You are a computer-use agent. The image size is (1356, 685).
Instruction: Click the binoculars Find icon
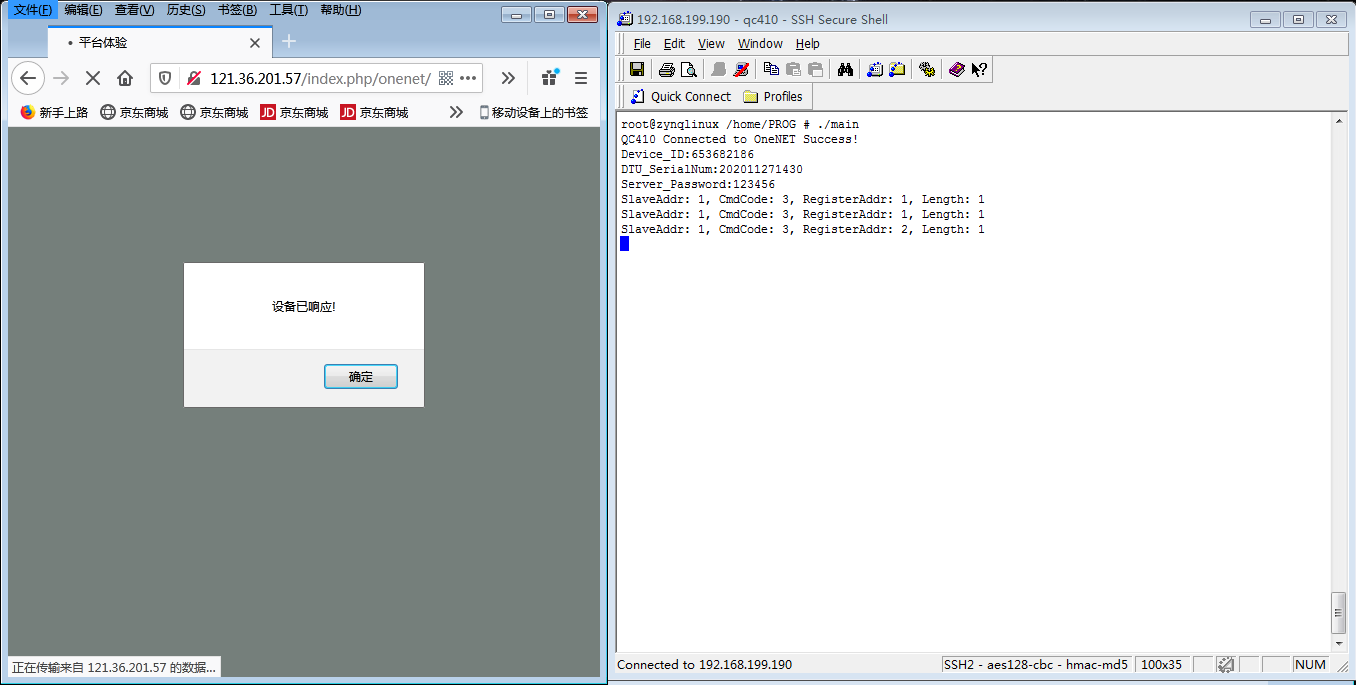coord(845,69)
